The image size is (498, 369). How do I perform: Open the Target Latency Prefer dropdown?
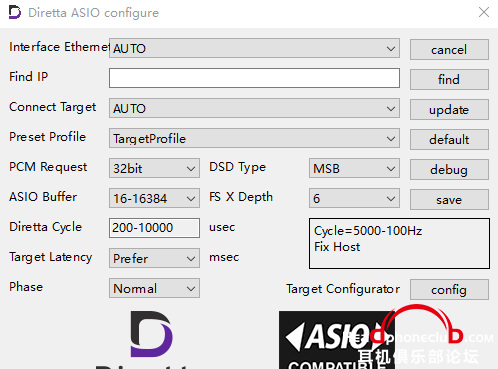click(x=154, y=258)
